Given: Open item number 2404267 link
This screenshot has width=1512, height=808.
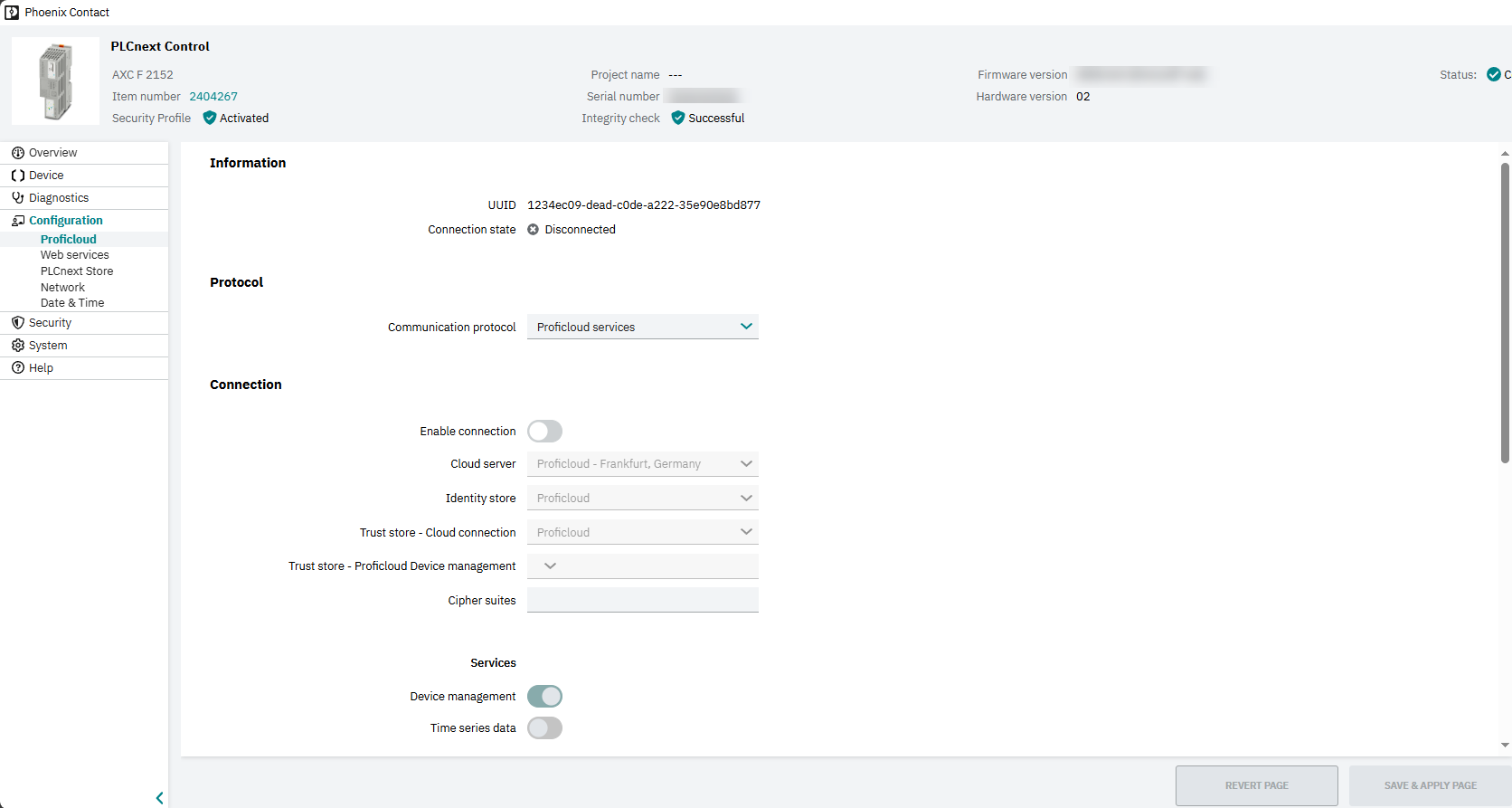Looking at the screenshot, I should tap(213, 96).
